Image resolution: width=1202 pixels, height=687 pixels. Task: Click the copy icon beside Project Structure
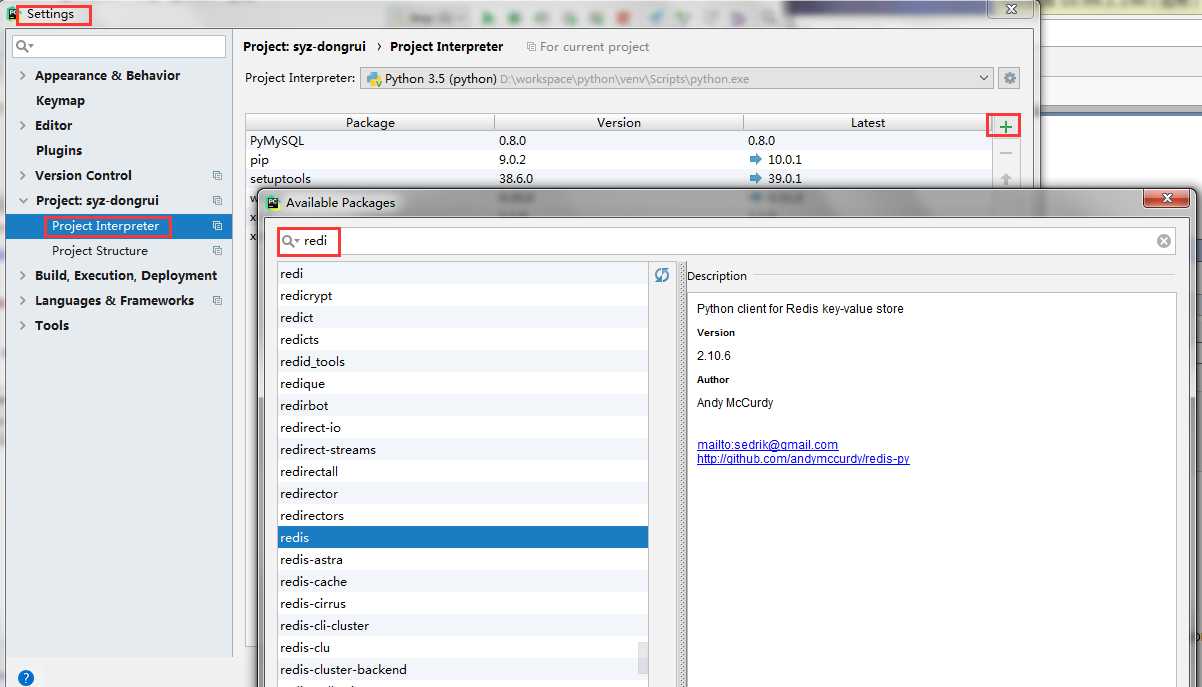[x=217, y=250]
